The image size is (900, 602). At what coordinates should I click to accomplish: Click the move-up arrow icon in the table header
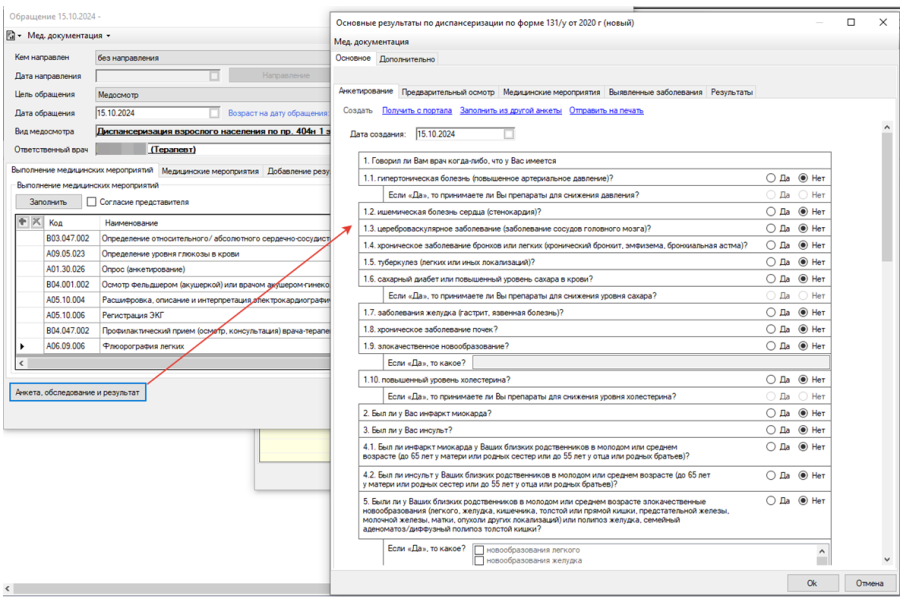23,222
